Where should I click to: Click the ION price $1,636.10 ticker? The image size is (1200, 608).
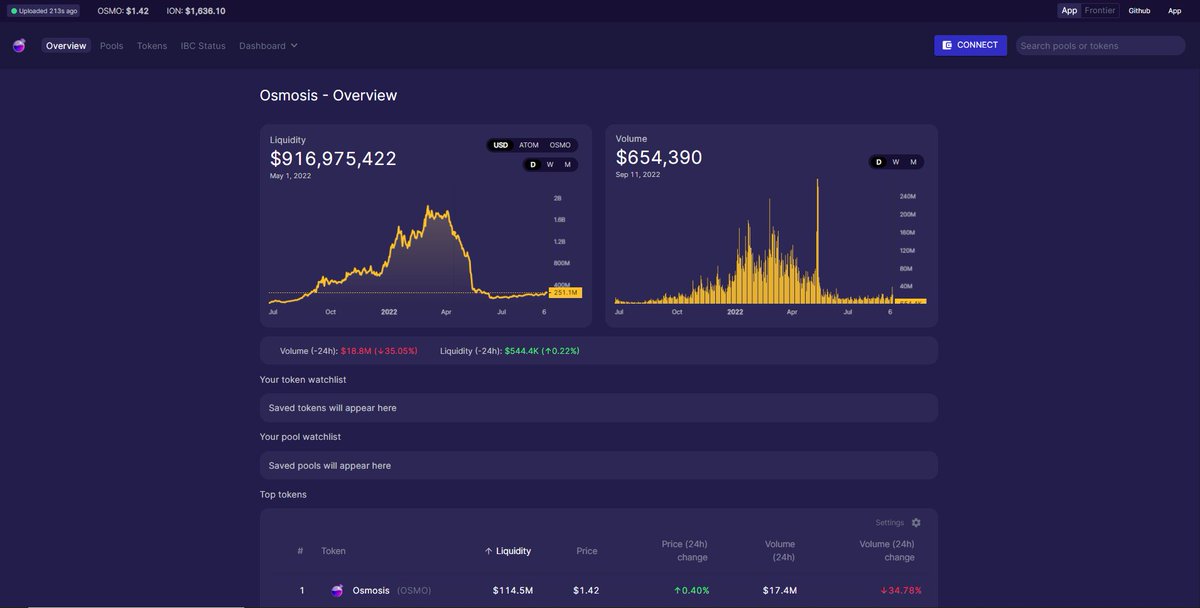[x=196, y=11]
